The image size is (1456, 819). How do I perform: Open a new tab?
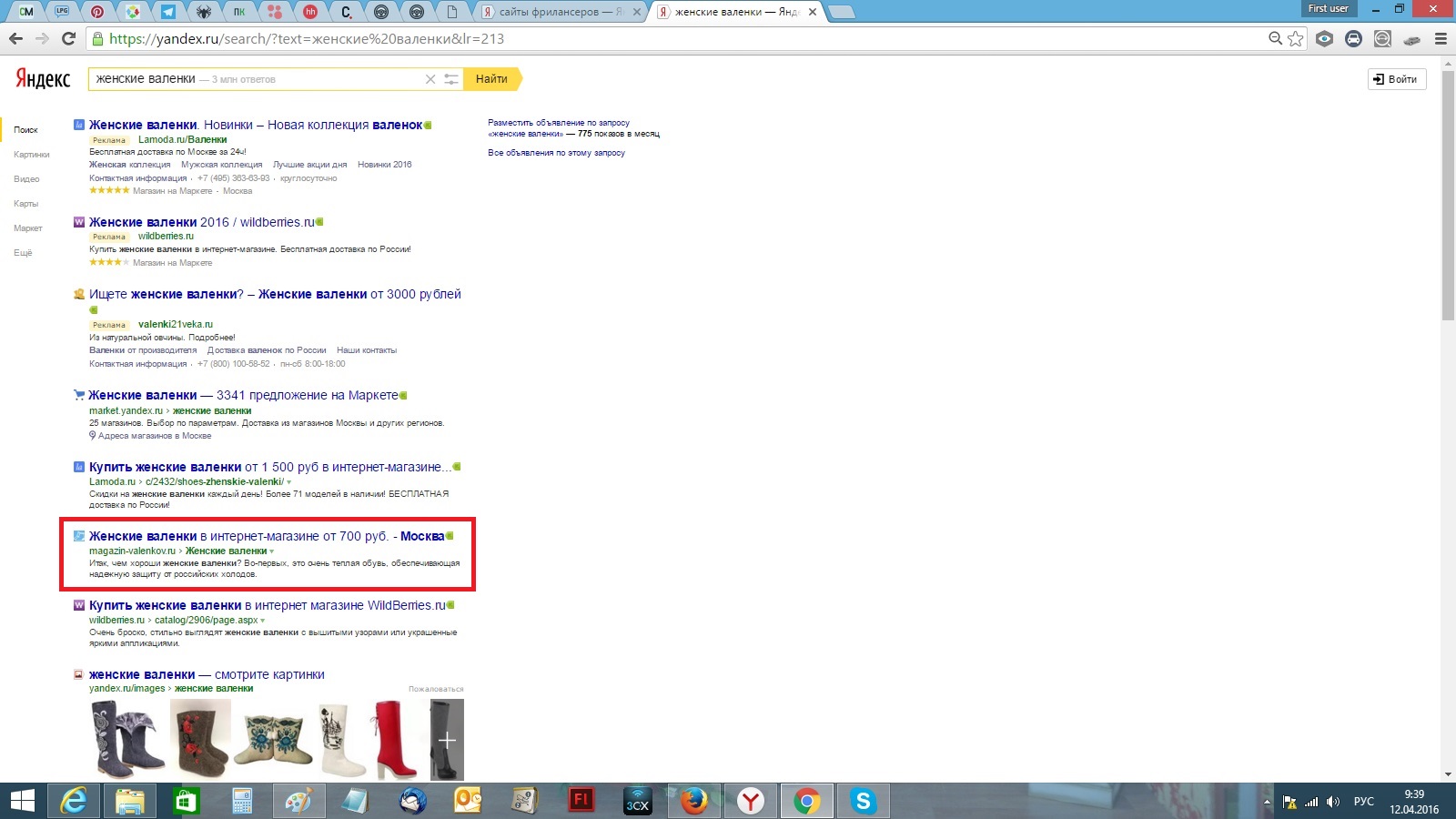pos(842,12)
